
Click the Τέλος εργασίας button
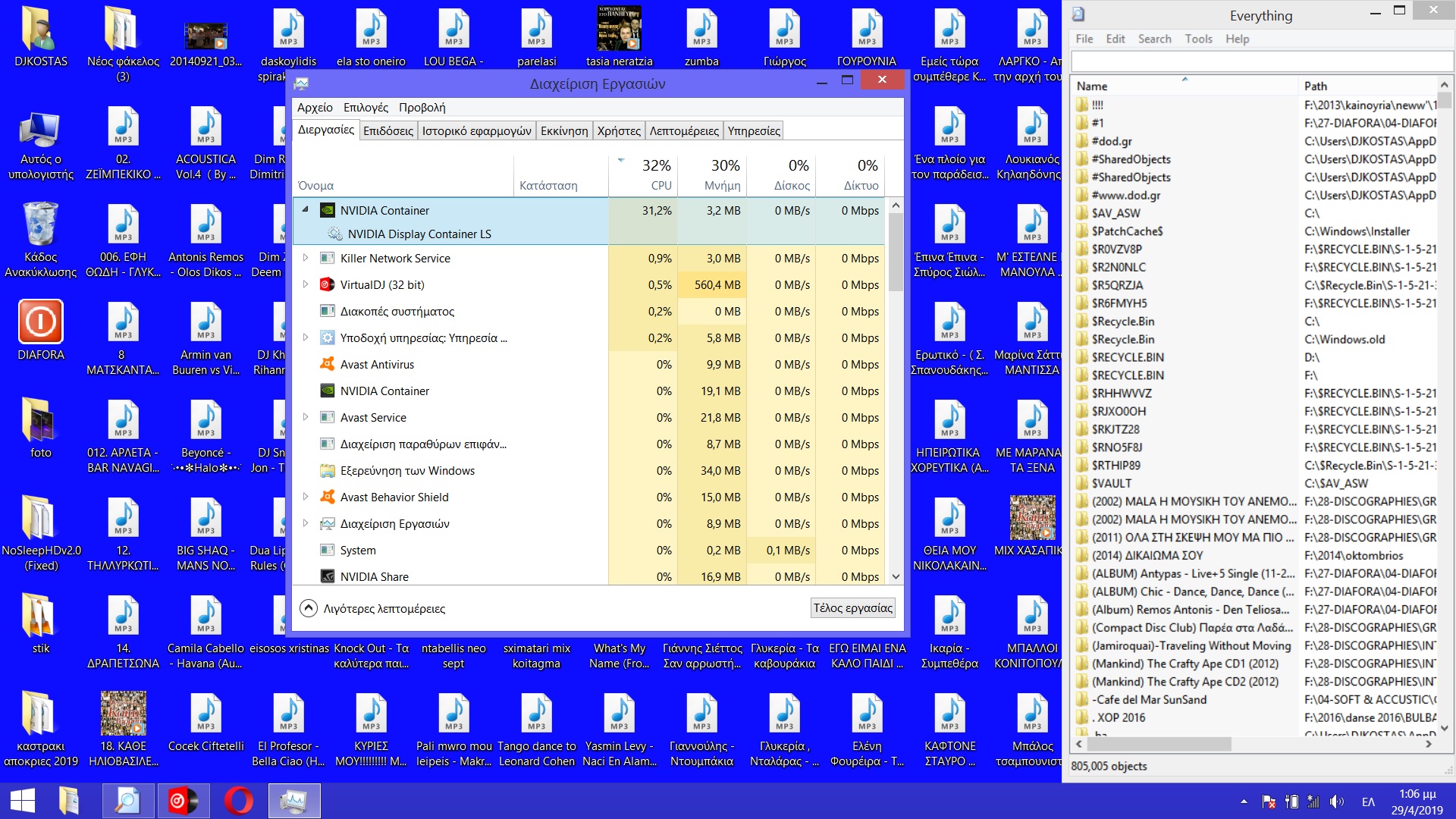coord(852,607)
